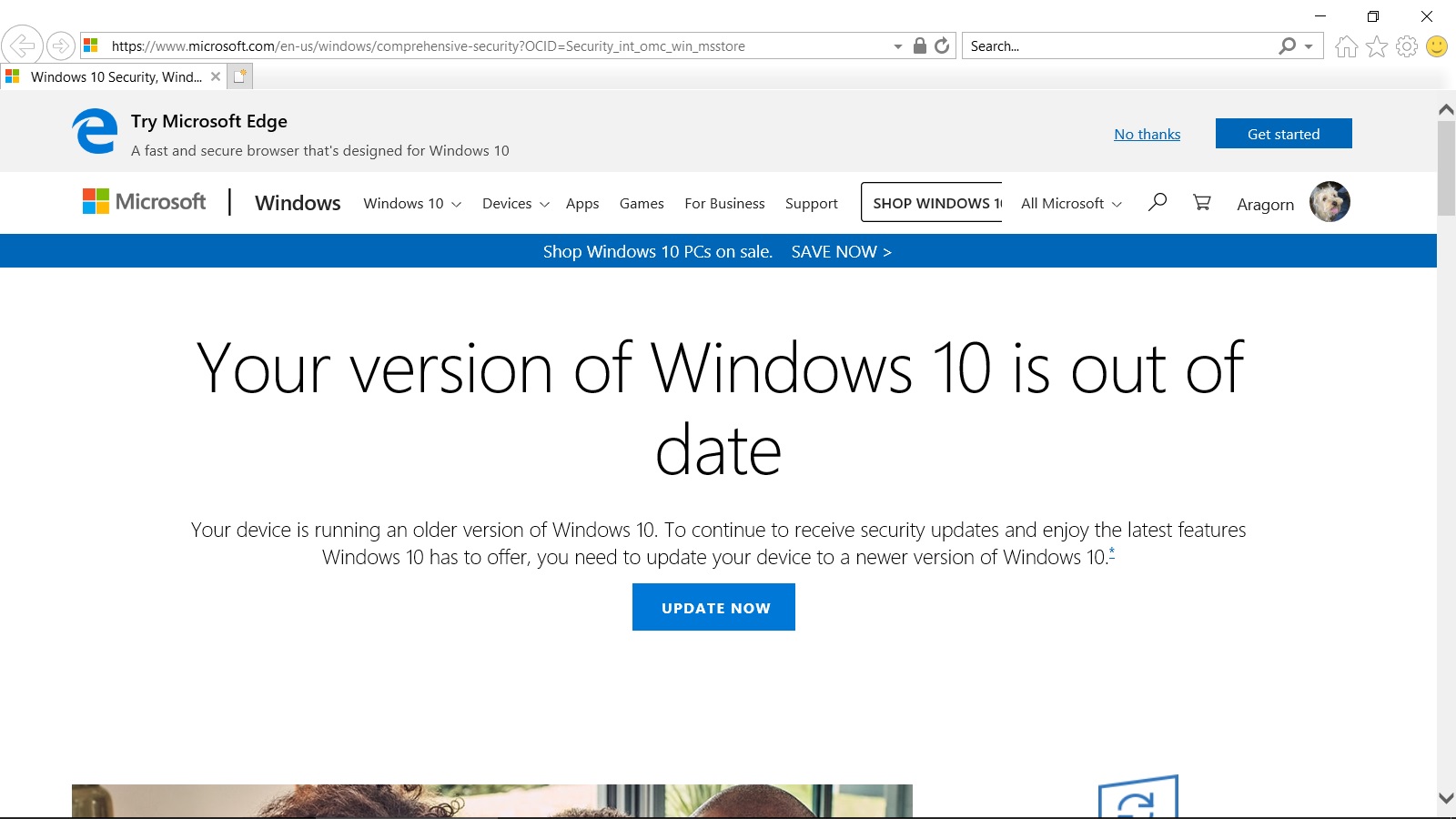Viewport: 1456px width, 819px height.
Task: Open the Support menu item
Action: [x=812, y=204]
